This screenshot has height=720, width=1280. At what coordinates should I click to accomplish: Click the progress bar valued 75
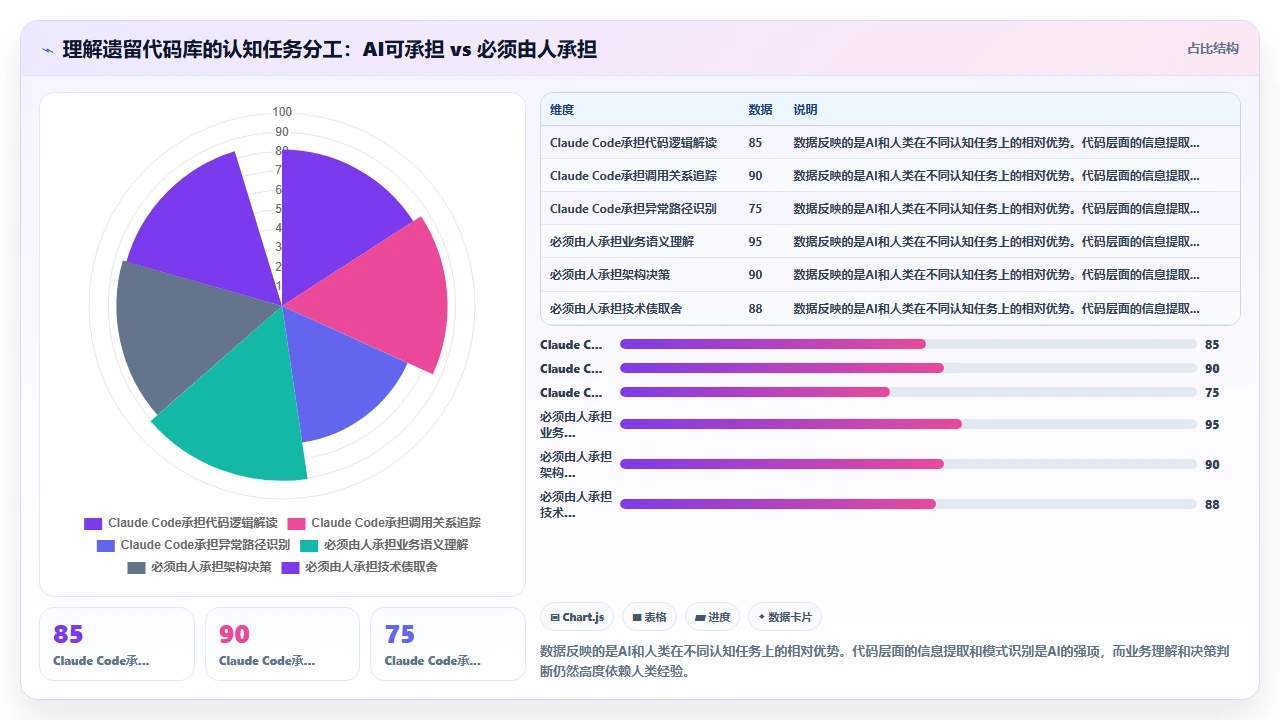tap(908, 392)
